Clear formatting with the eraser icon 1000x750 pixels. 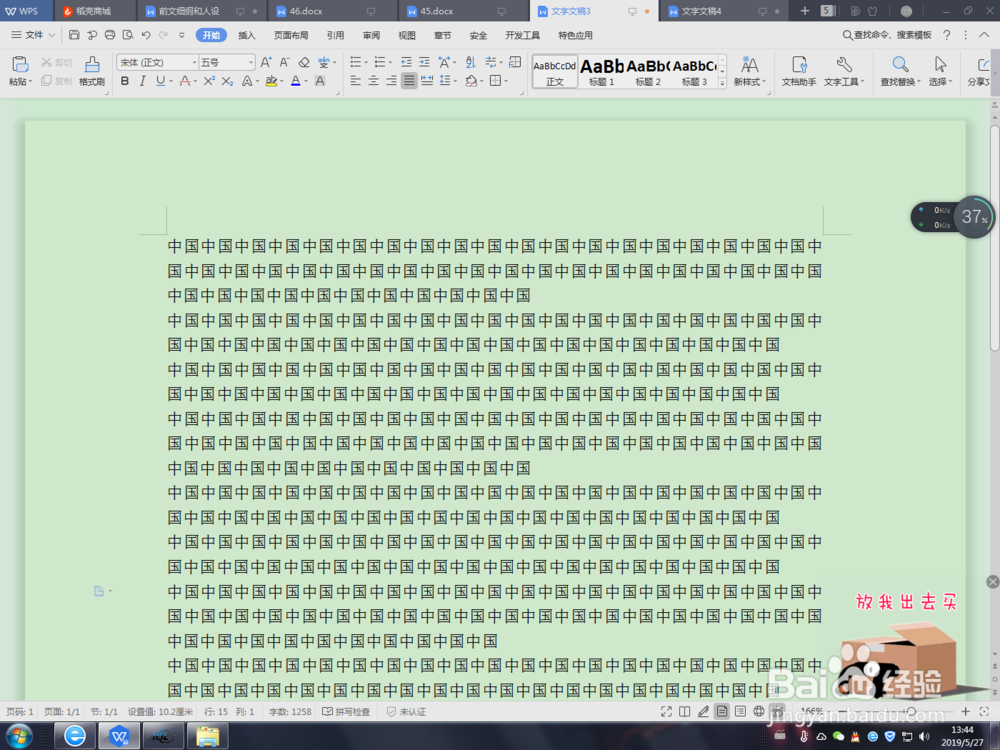(x=304, y=62)
